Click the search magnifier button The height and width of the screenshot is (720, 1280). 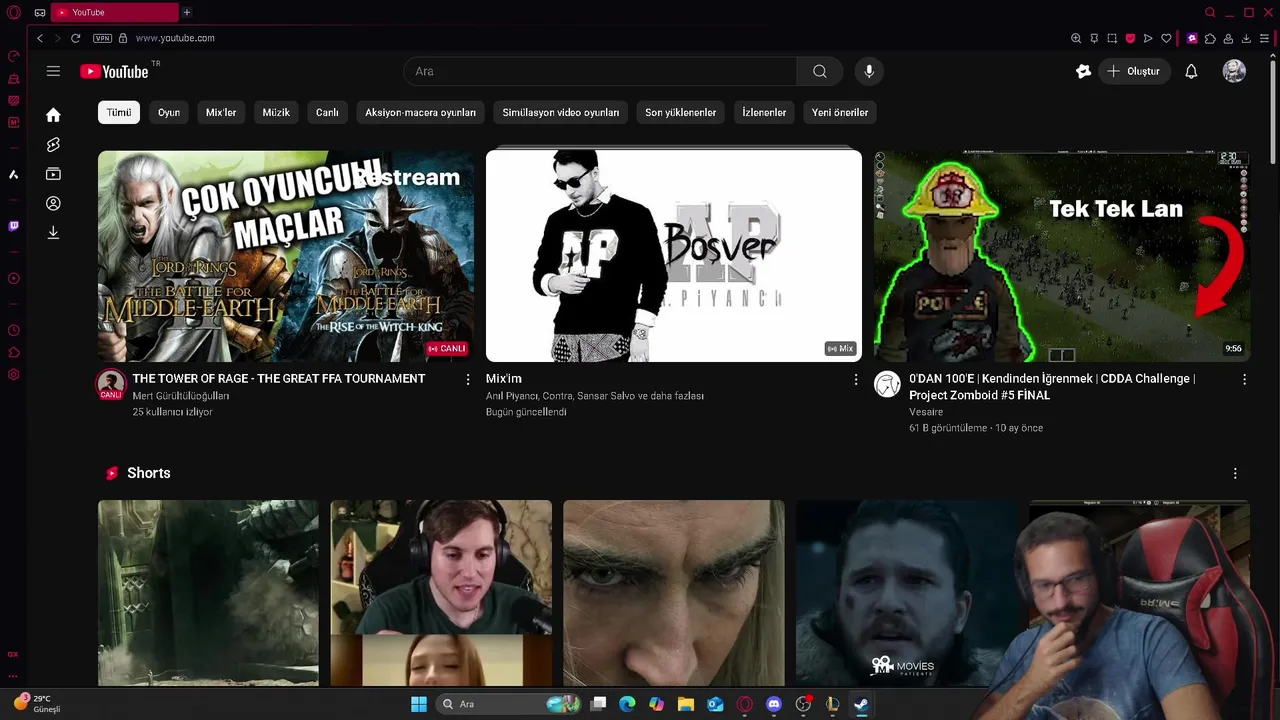[x=819, y=71]
